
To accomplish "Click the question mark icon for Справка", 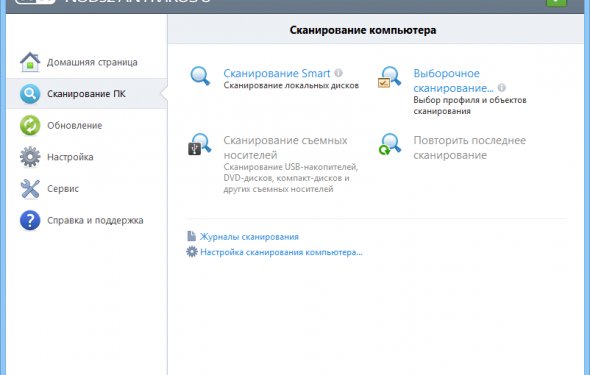I will click(x=30, y=220).
